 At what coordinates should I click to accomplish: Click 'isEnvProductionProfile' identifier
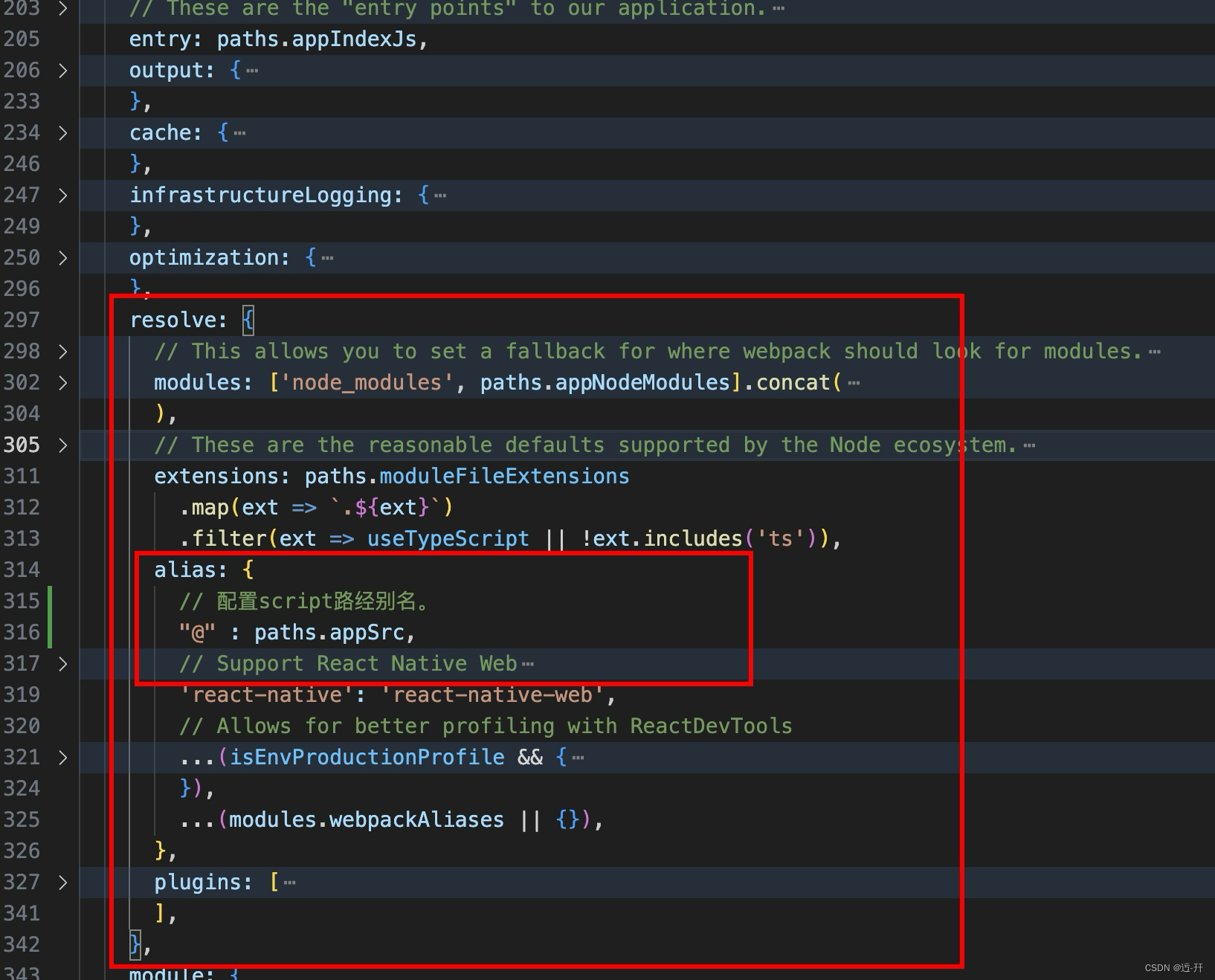367,758
